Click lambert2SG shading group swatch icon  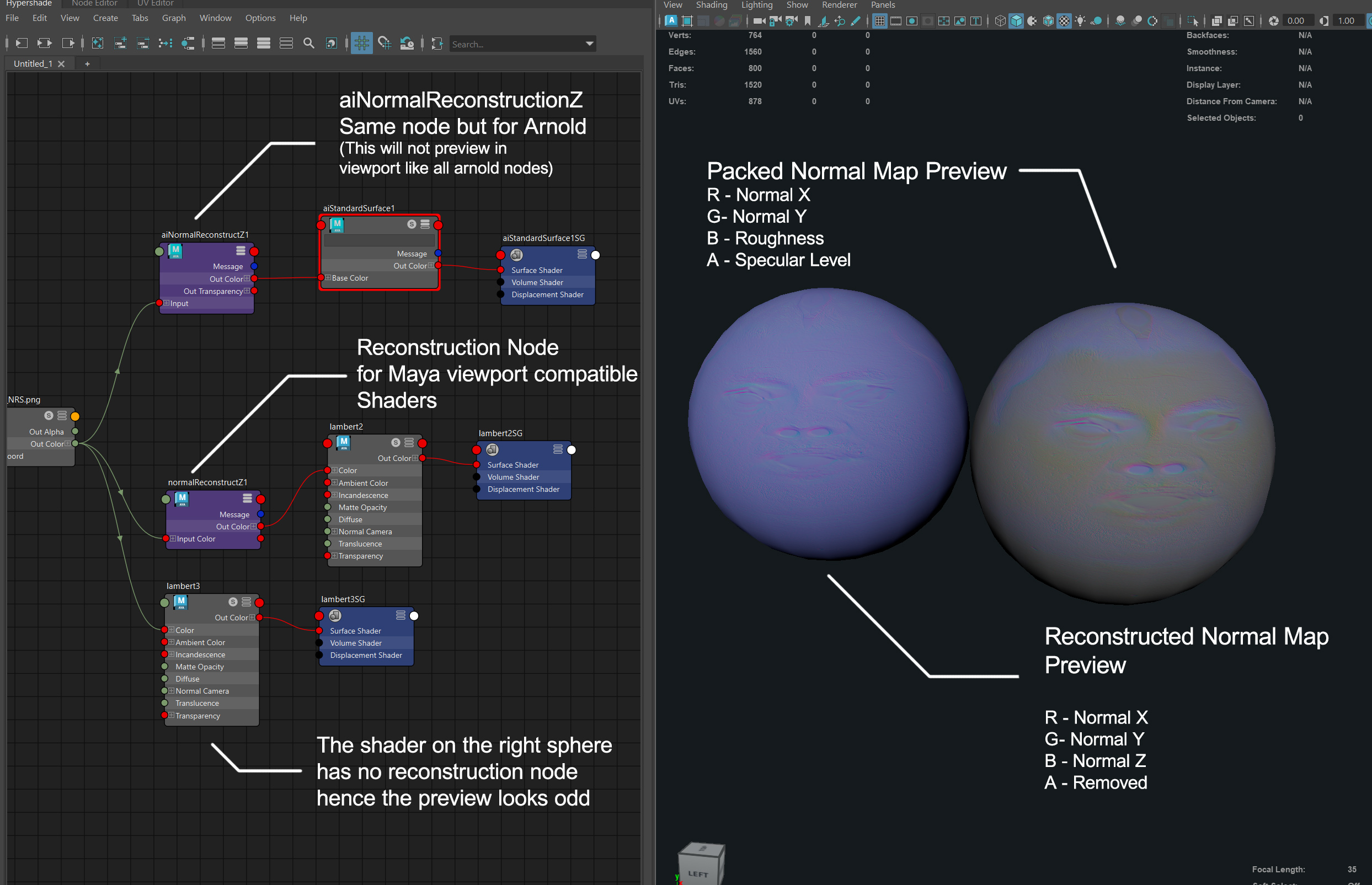[x=493, y=449]
